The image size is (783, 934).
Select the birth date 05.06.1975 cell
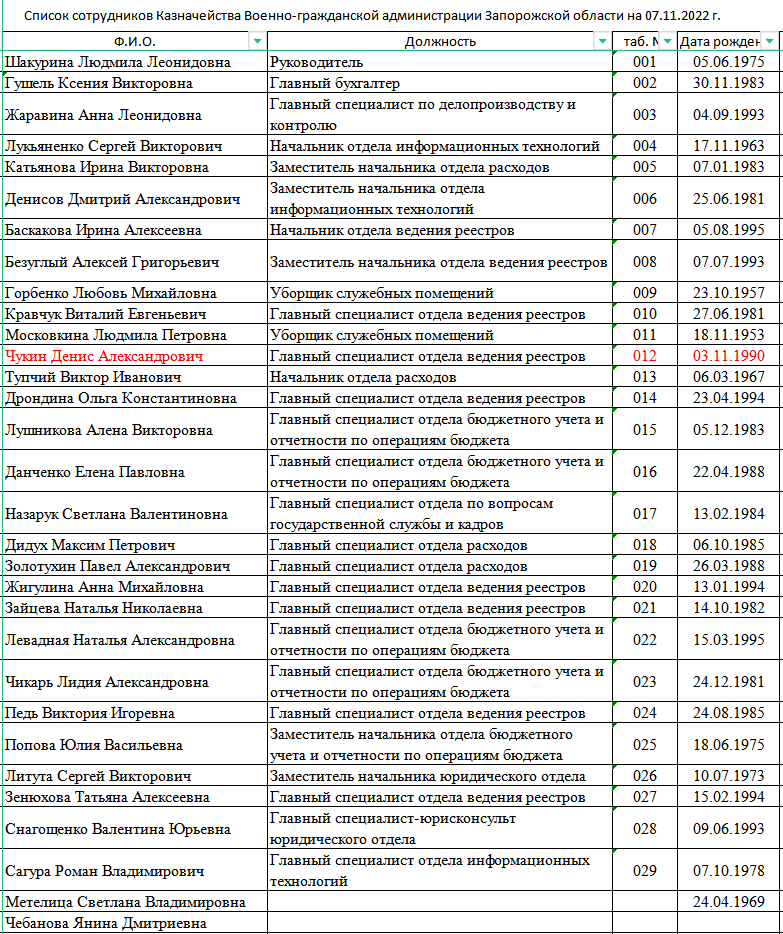pos(728,62)
